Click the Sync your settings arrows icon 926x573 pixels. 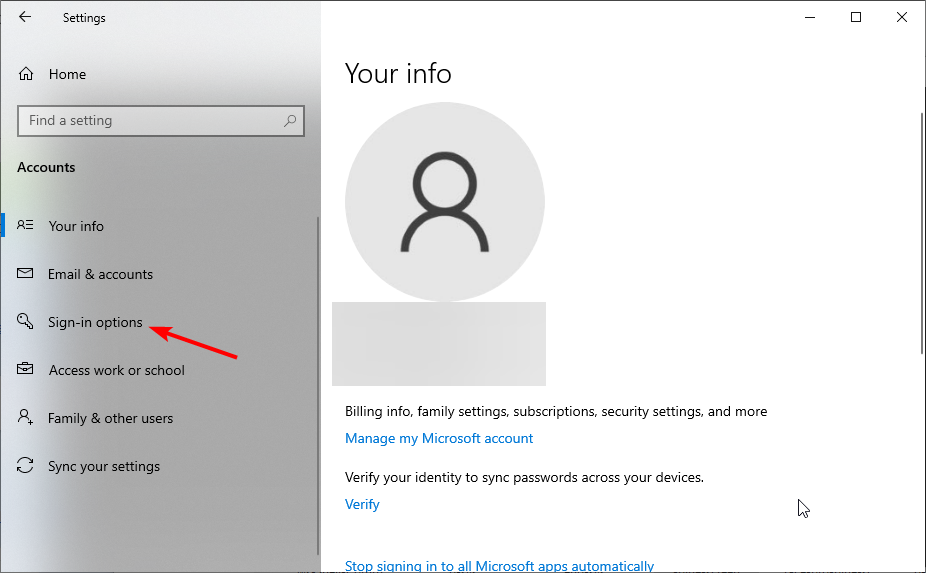(x=25, y=465)
